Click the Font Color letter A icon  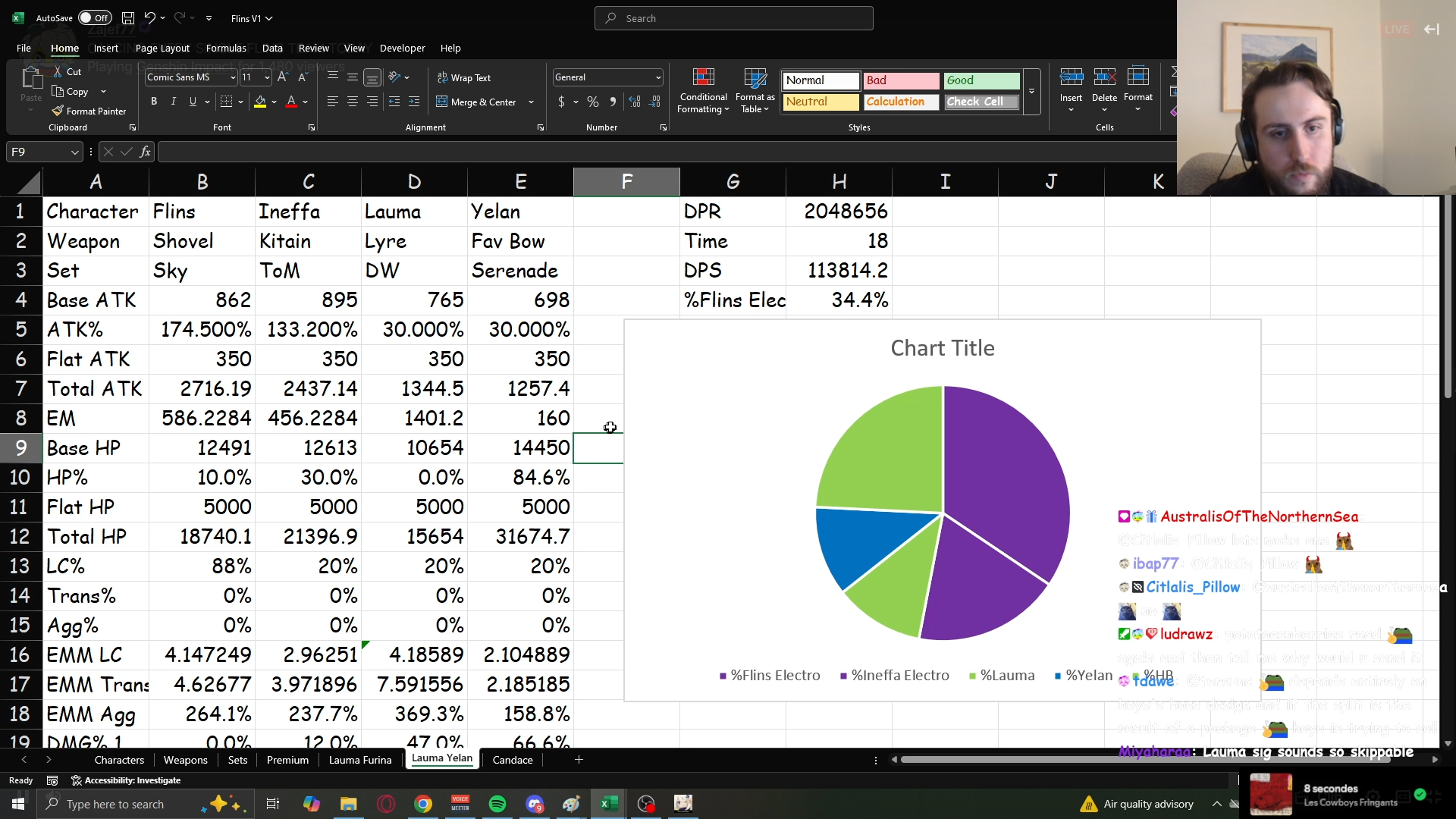click(291, 102)
